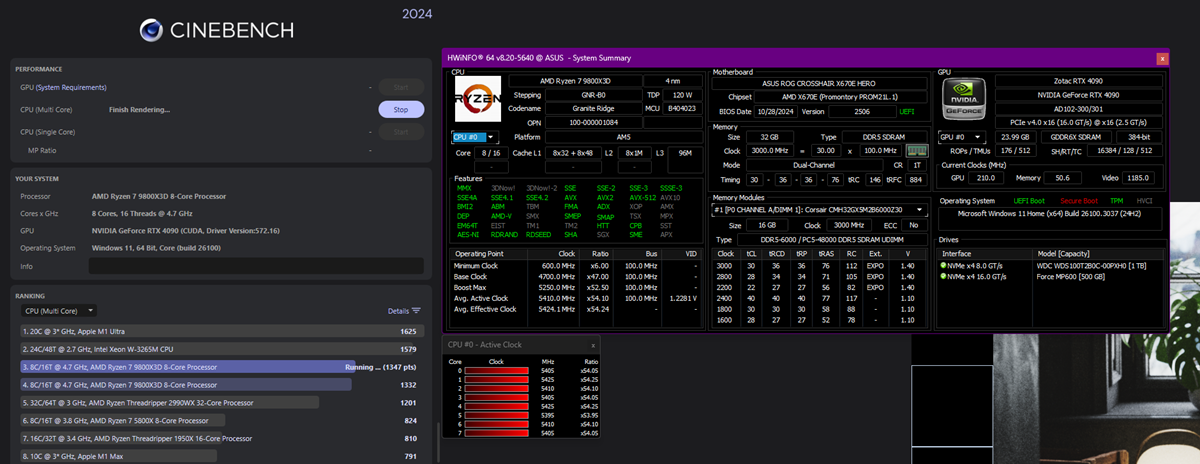Click green status dot for NVMe x4 16.0 GT/s
The width and height of the screenshot is (1200, 464).
tap(944, 277)
